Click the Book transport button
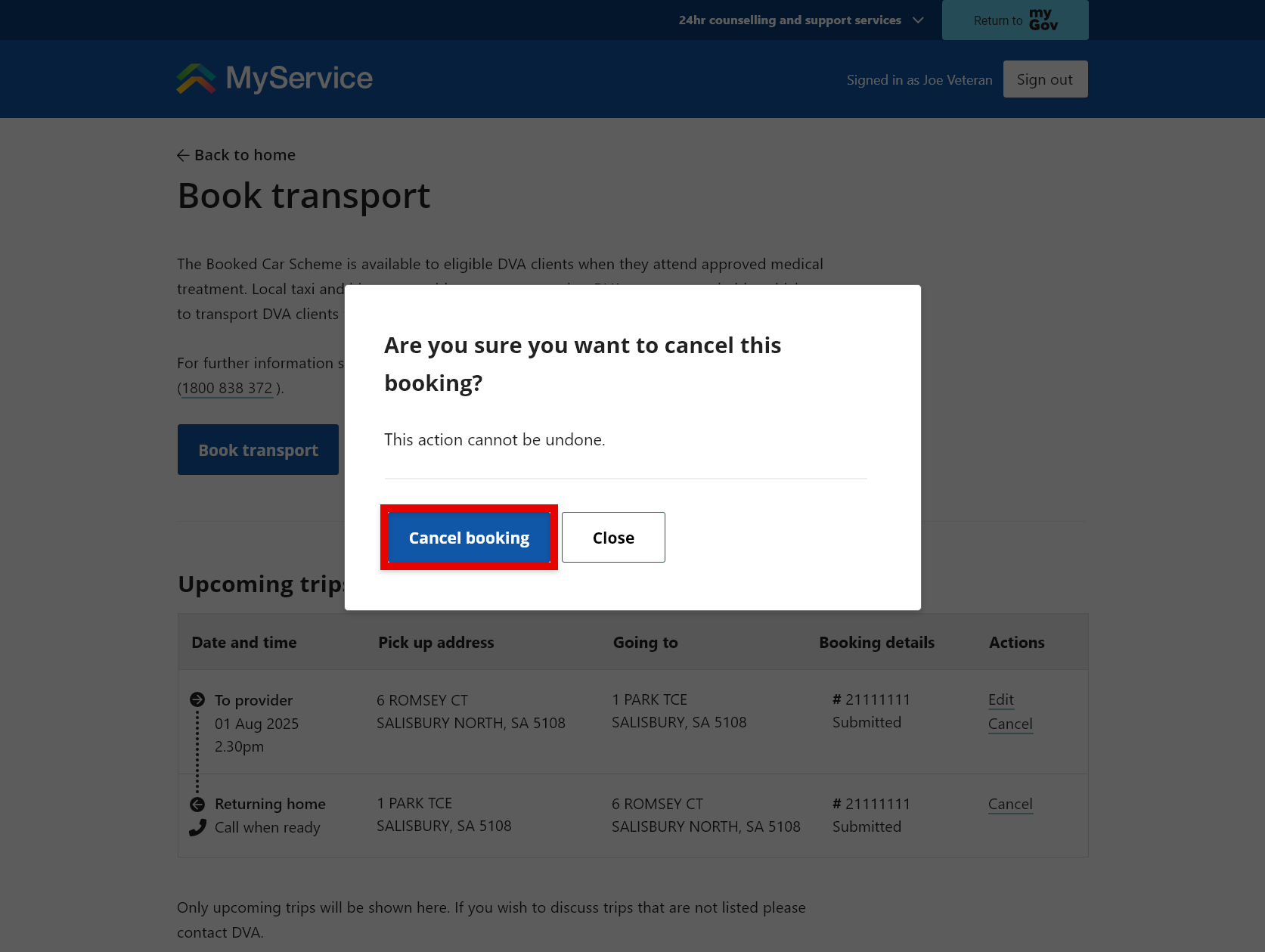Image resolution: width=1265 pixels, height=952 pixels. click(257, 449)
